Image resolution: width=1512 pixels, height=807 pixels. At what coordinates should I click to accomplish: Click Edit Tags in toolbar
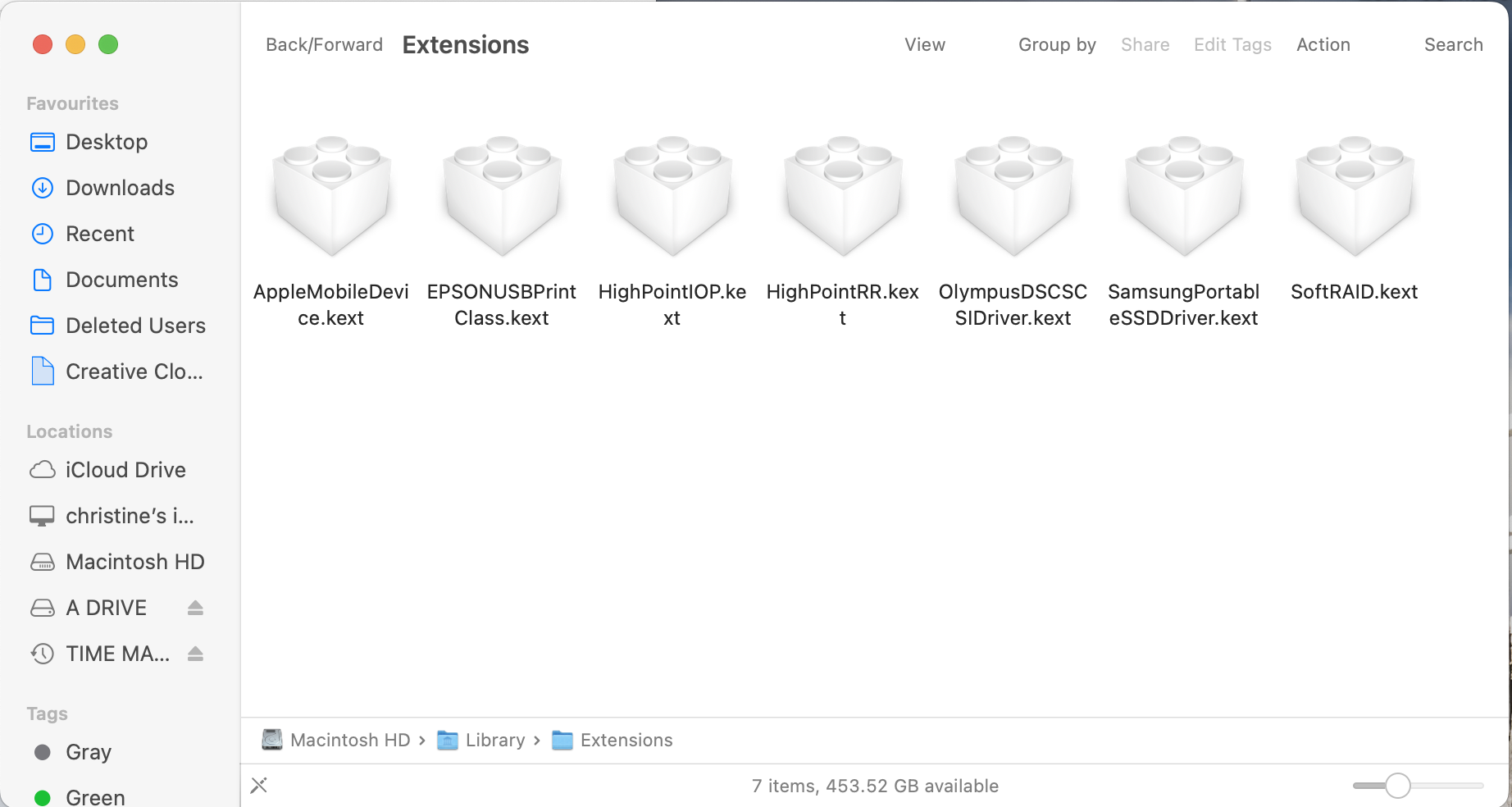coord(1232,45)
